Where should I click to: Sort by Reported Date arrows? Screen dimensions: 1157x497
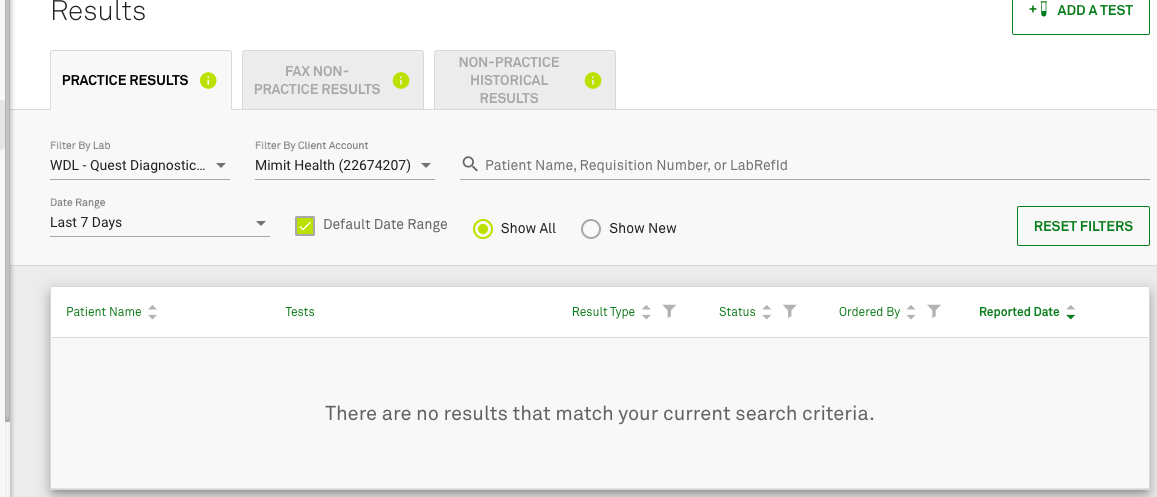pos(1071,312)
